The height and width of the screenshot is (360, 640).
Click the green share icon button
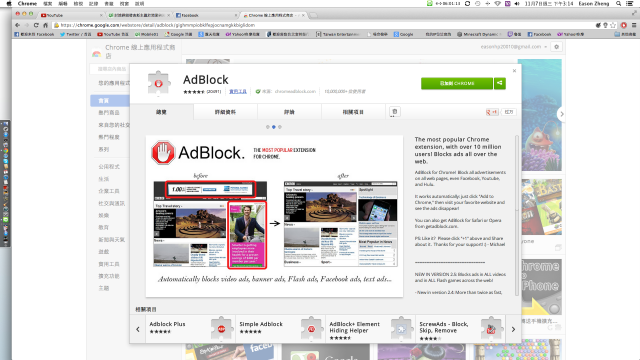[x=500, y=83]
